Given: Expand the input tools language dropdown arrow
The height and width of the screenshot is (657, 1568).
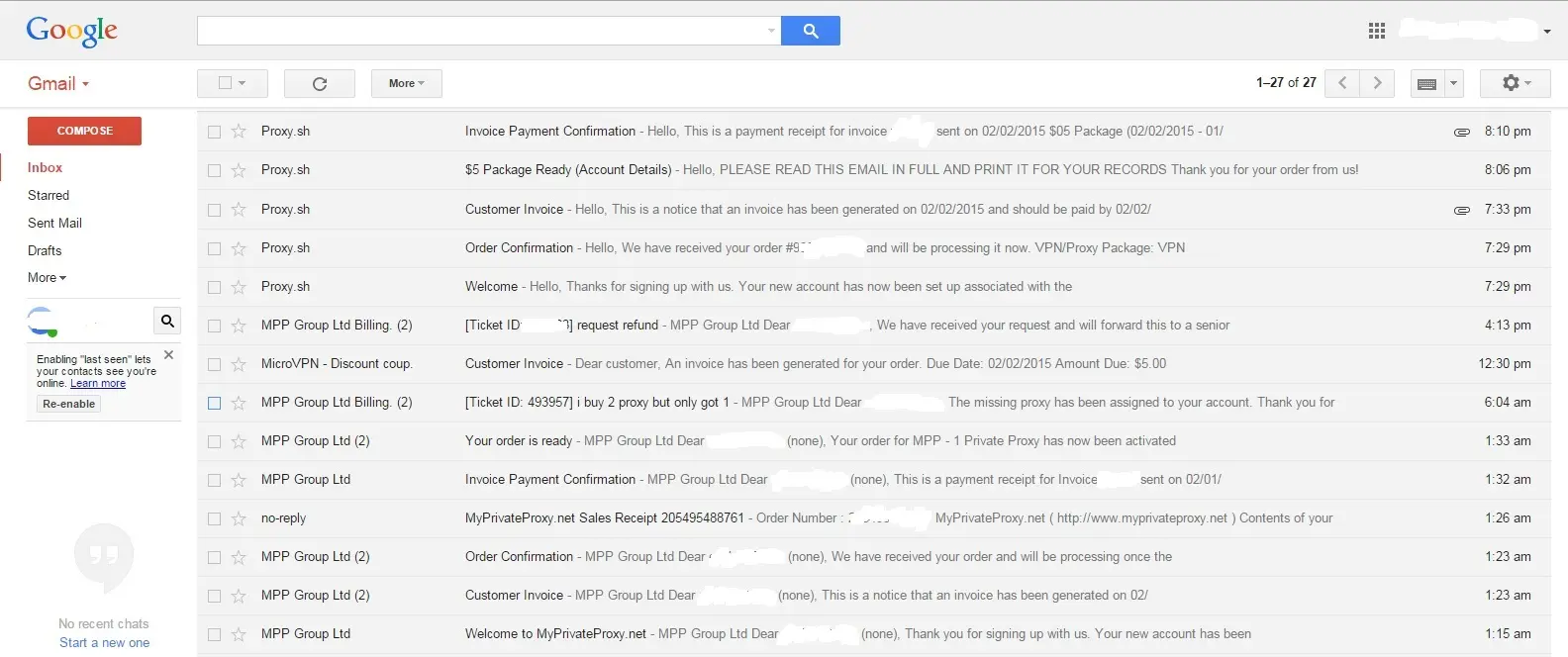Looking at the screenshot, I should pos(1453,83).
